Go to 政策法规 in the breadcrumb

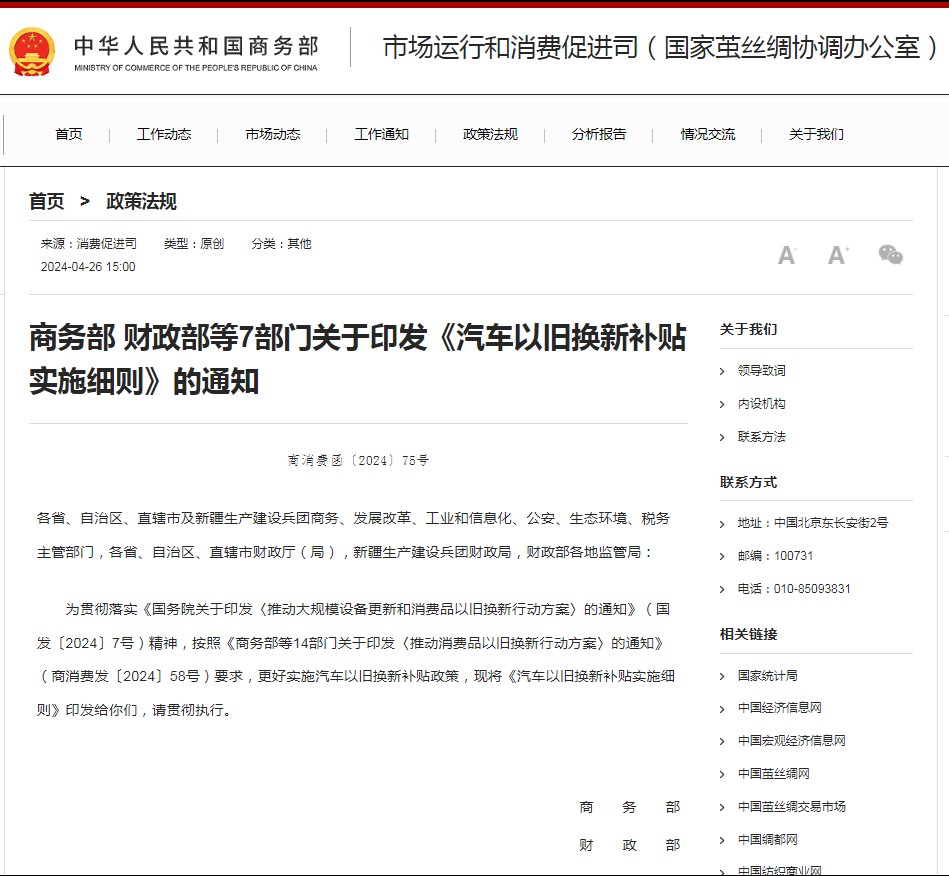[142, 202]
